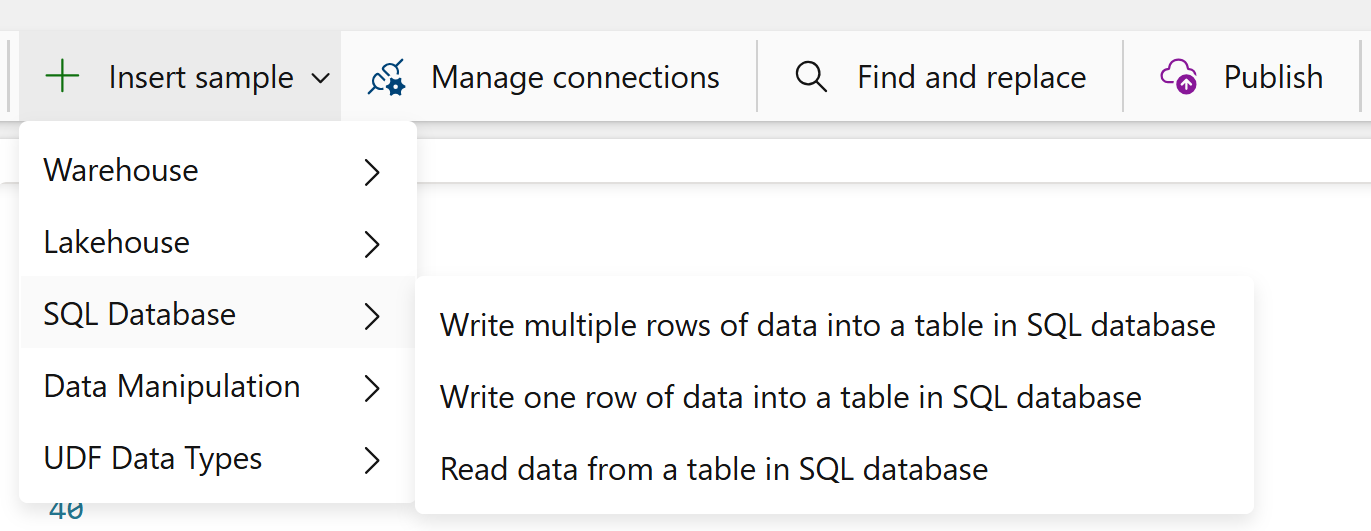Expand the Warehouse submenu arrow
The image size is (1371, 531).
[x=372, y=172]
